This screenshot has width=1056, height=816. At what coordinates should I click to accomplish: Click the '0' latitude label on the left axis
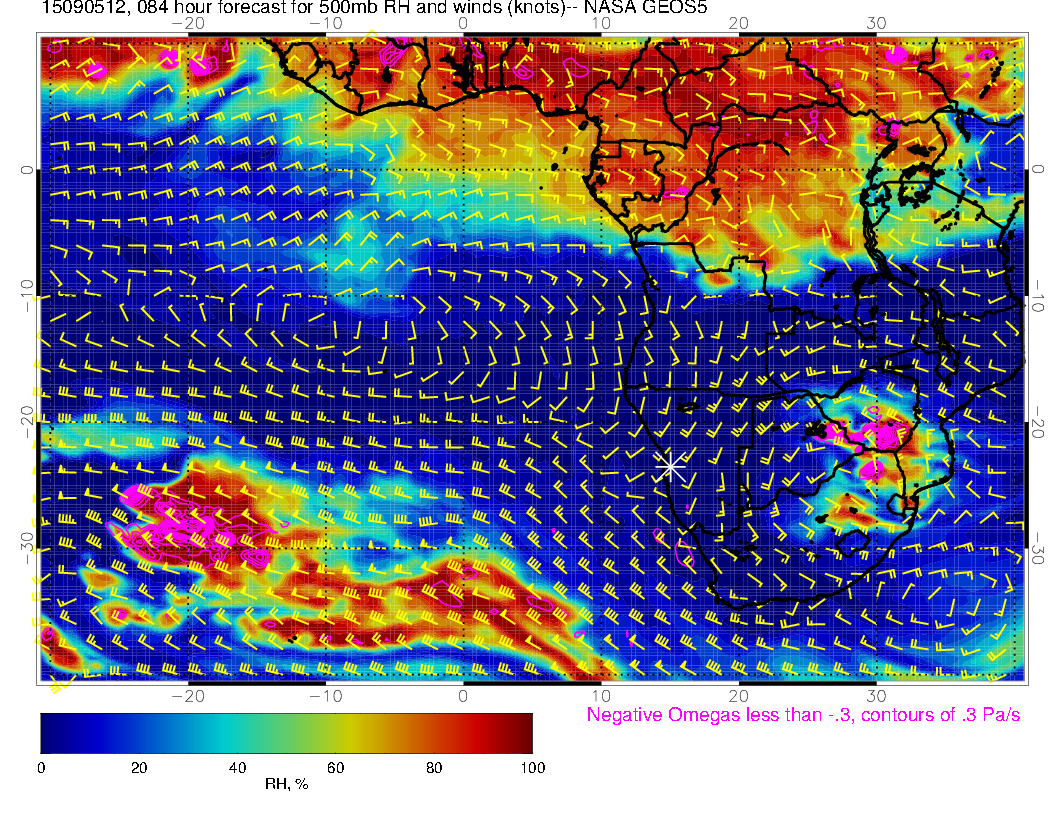[26, 170]
